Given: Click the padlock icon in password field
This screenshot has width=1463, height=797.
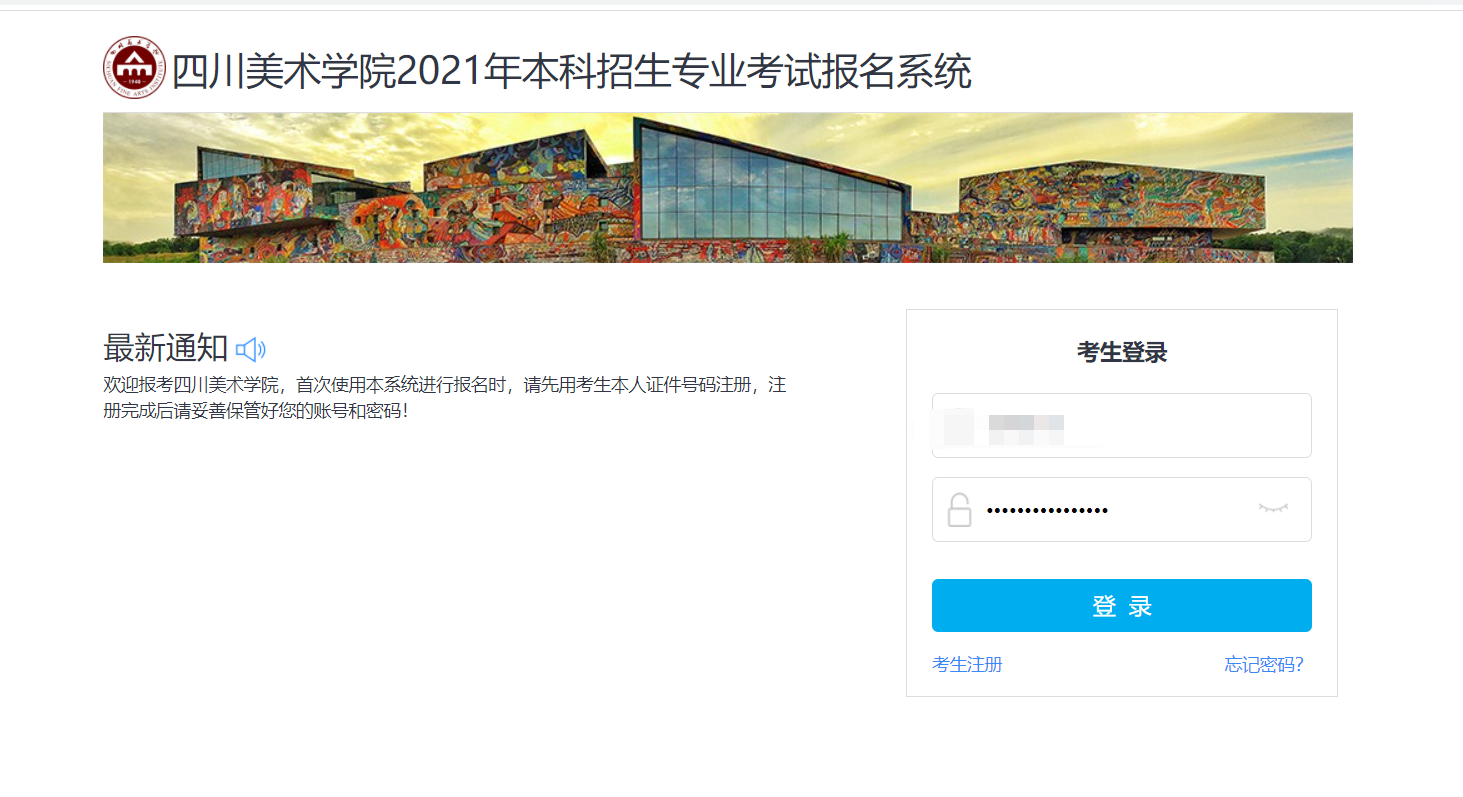Looking at the screenshot, I should [x=959, y=510].
